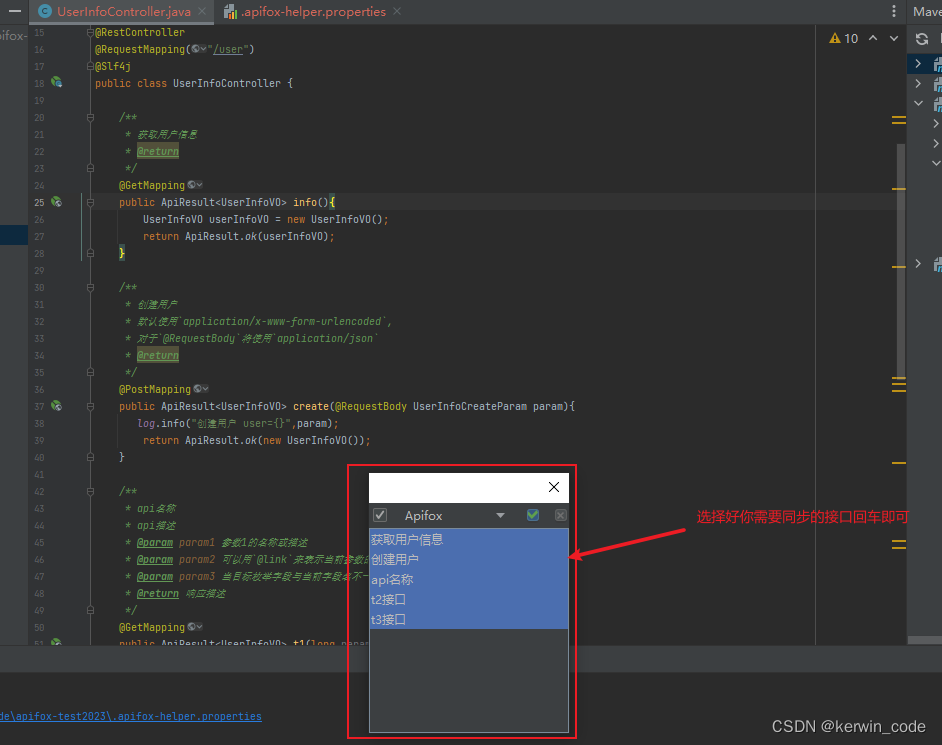Select t2接口 in the API list
The image size is (942, 745).
click(469, 599)
